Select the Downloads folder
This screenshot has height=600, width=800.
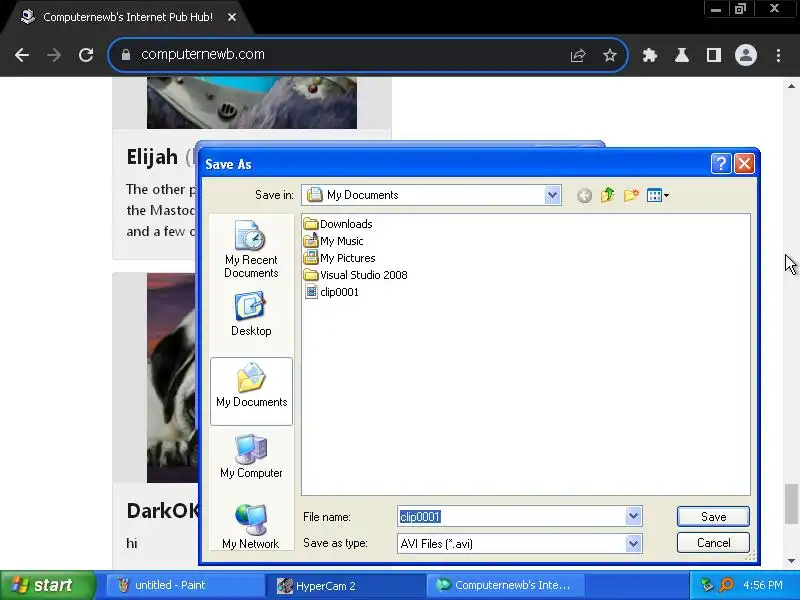coord(338,224)
